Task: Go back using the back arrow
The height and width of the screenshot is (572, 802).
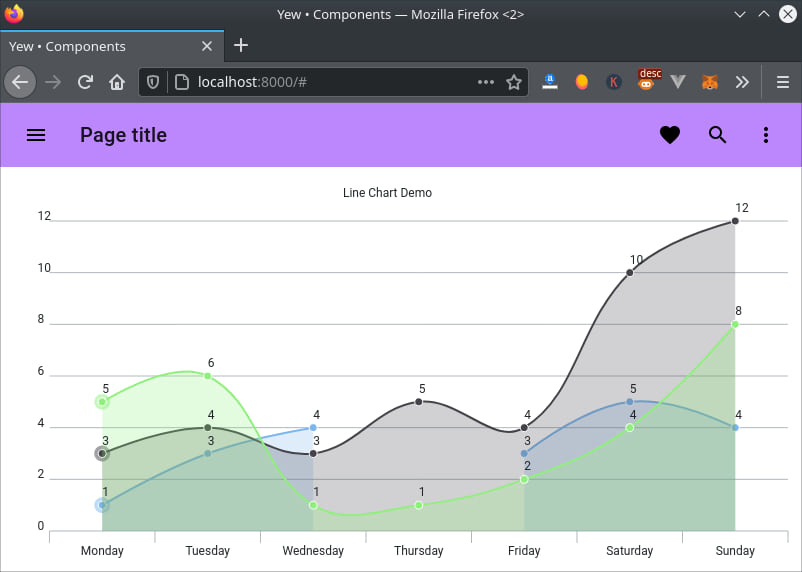Action: coord(20,82)
